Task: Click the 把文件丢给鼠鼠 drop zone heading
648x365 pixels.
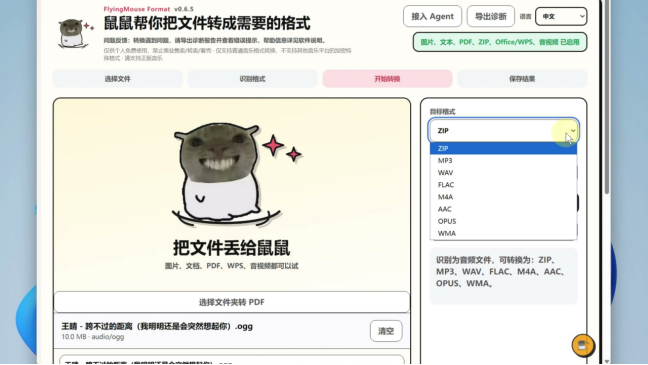Action: [231, 248]
